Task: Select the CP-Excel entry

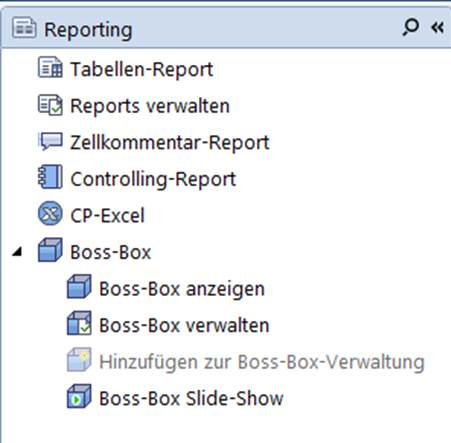Action: [x=107, y=215]
